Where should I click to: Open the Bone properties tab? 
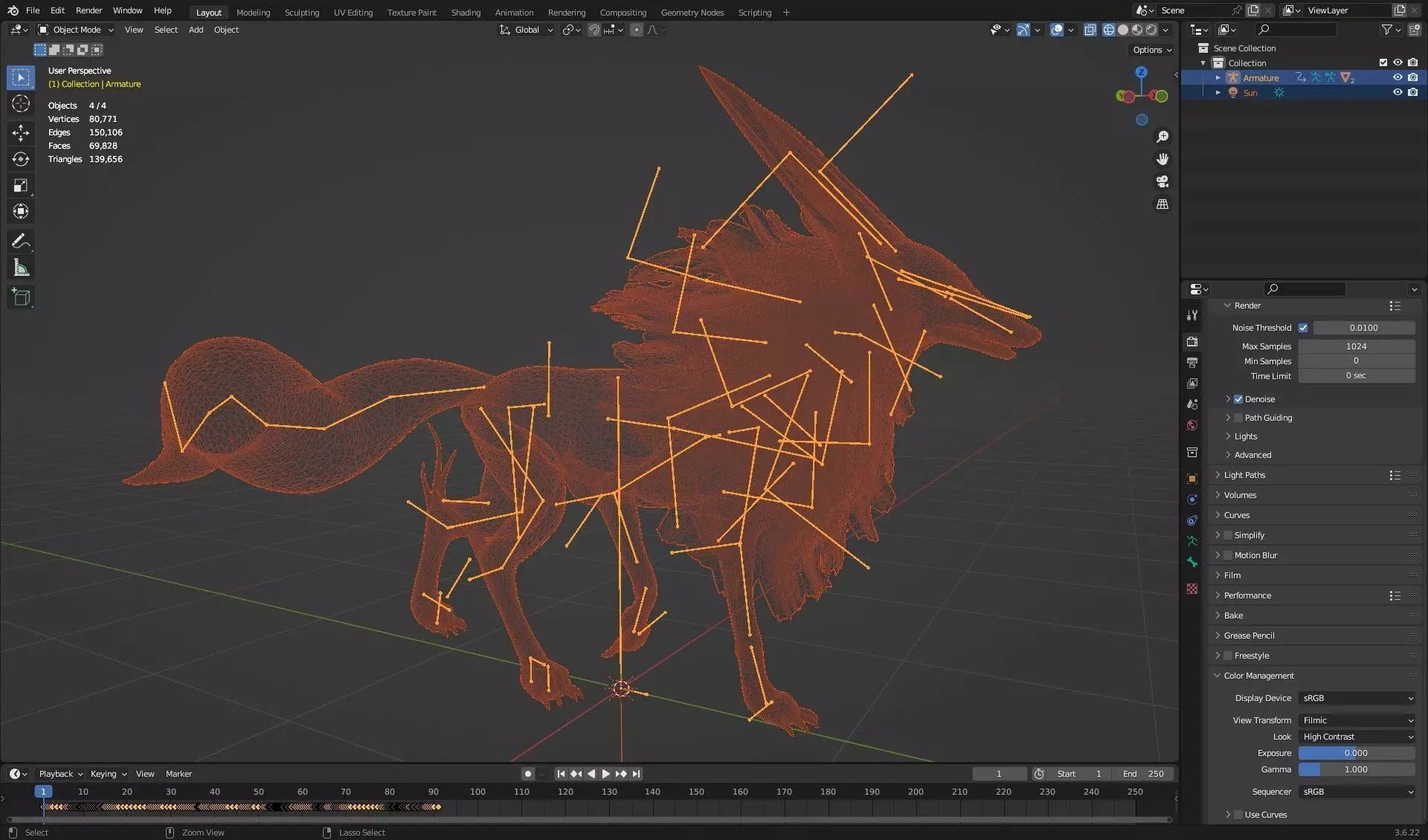(x=1192, y=562)
